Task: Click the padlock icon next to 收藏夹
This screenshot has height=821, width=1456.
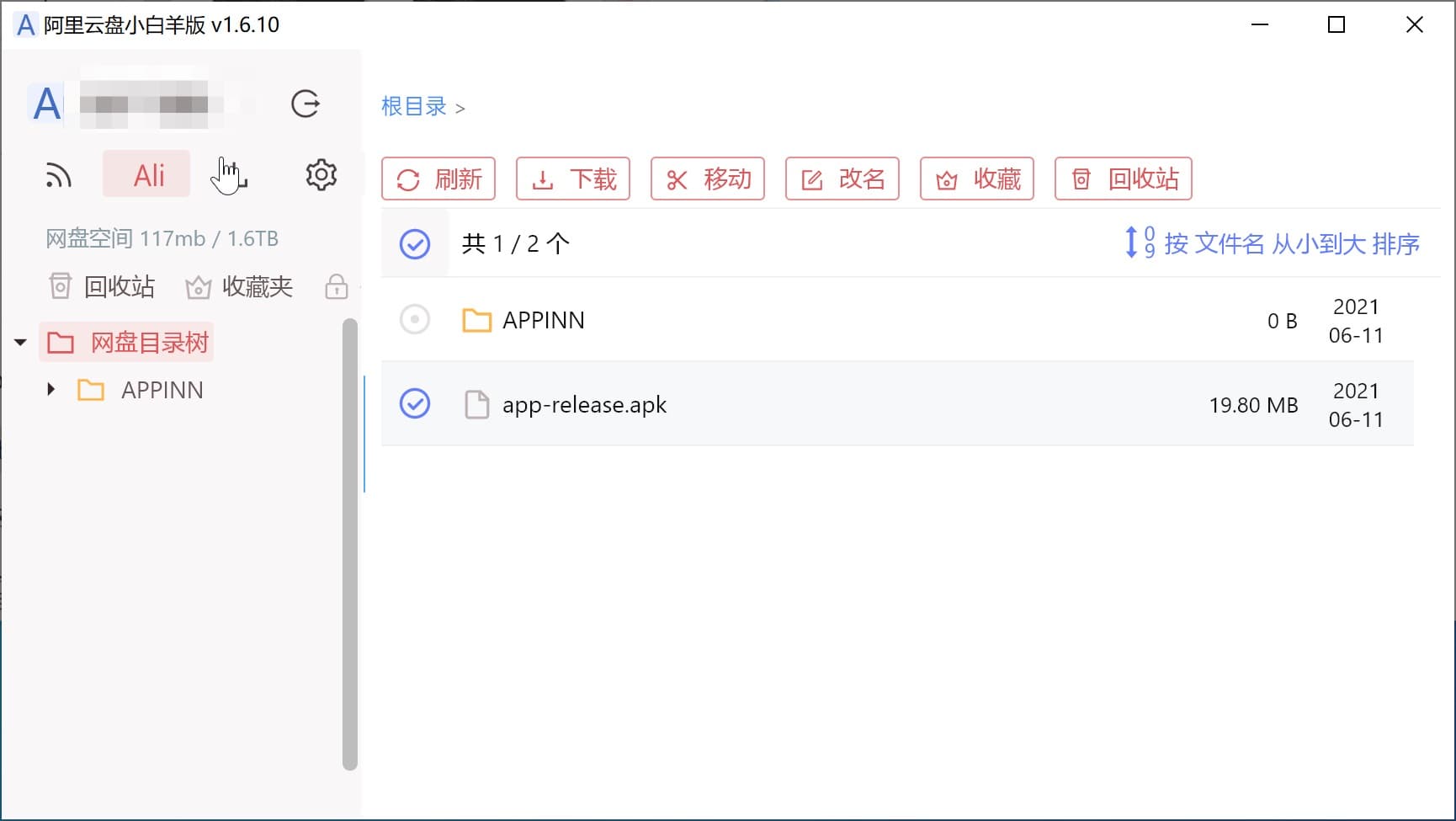Action: (x=337, y=287)
